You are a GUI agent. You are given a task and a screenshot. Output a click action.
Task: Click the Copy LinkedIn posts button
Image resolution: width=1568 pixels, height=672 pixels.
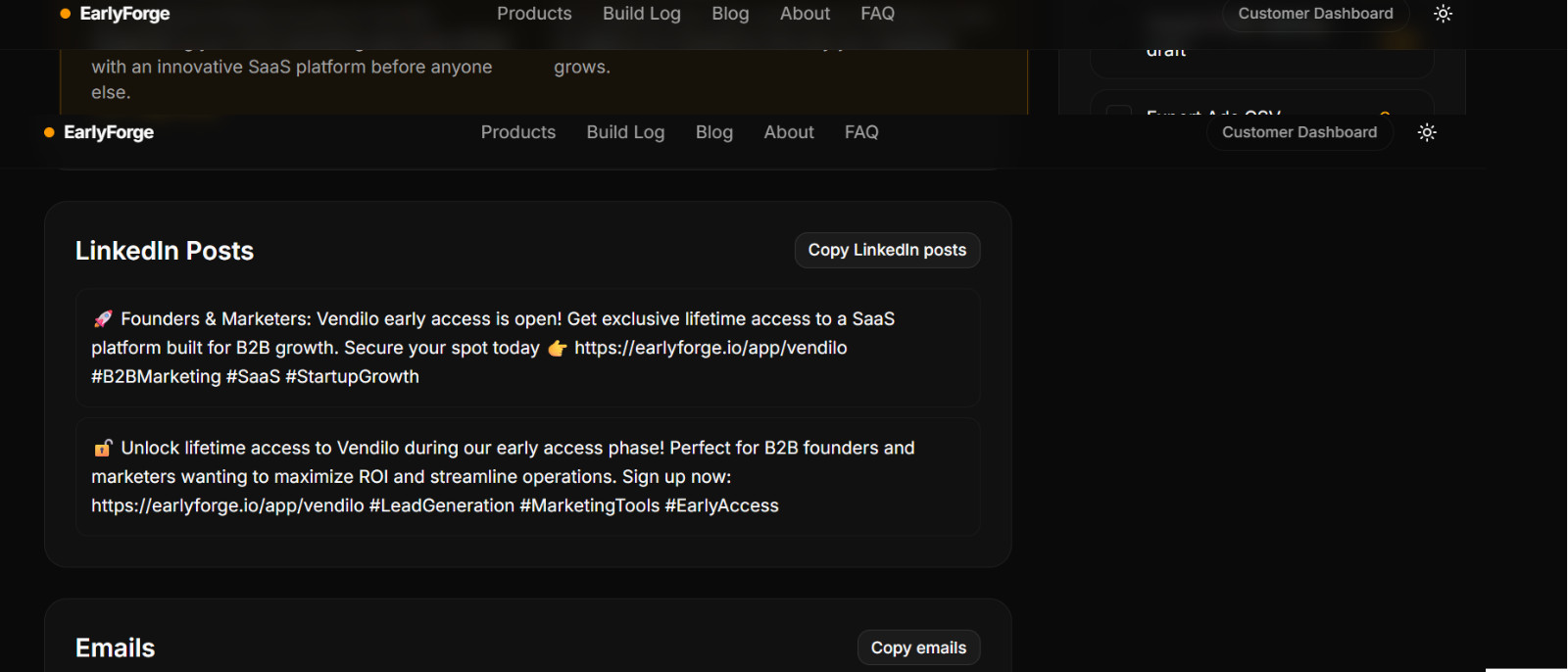[887, 250]
